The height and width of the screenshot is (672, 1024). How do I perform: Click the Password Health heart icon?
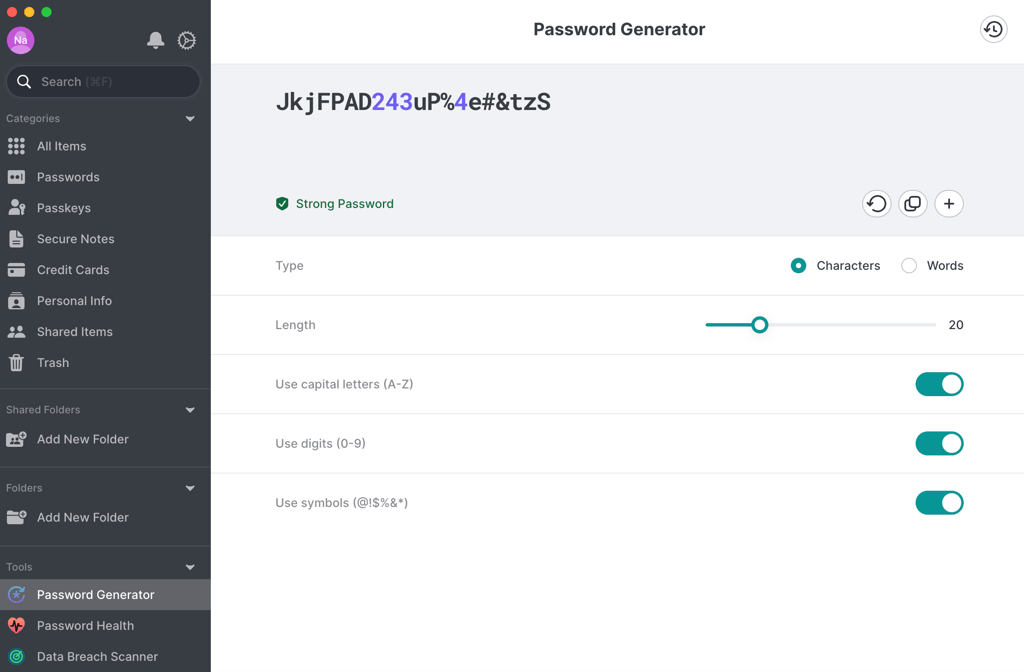16,626
